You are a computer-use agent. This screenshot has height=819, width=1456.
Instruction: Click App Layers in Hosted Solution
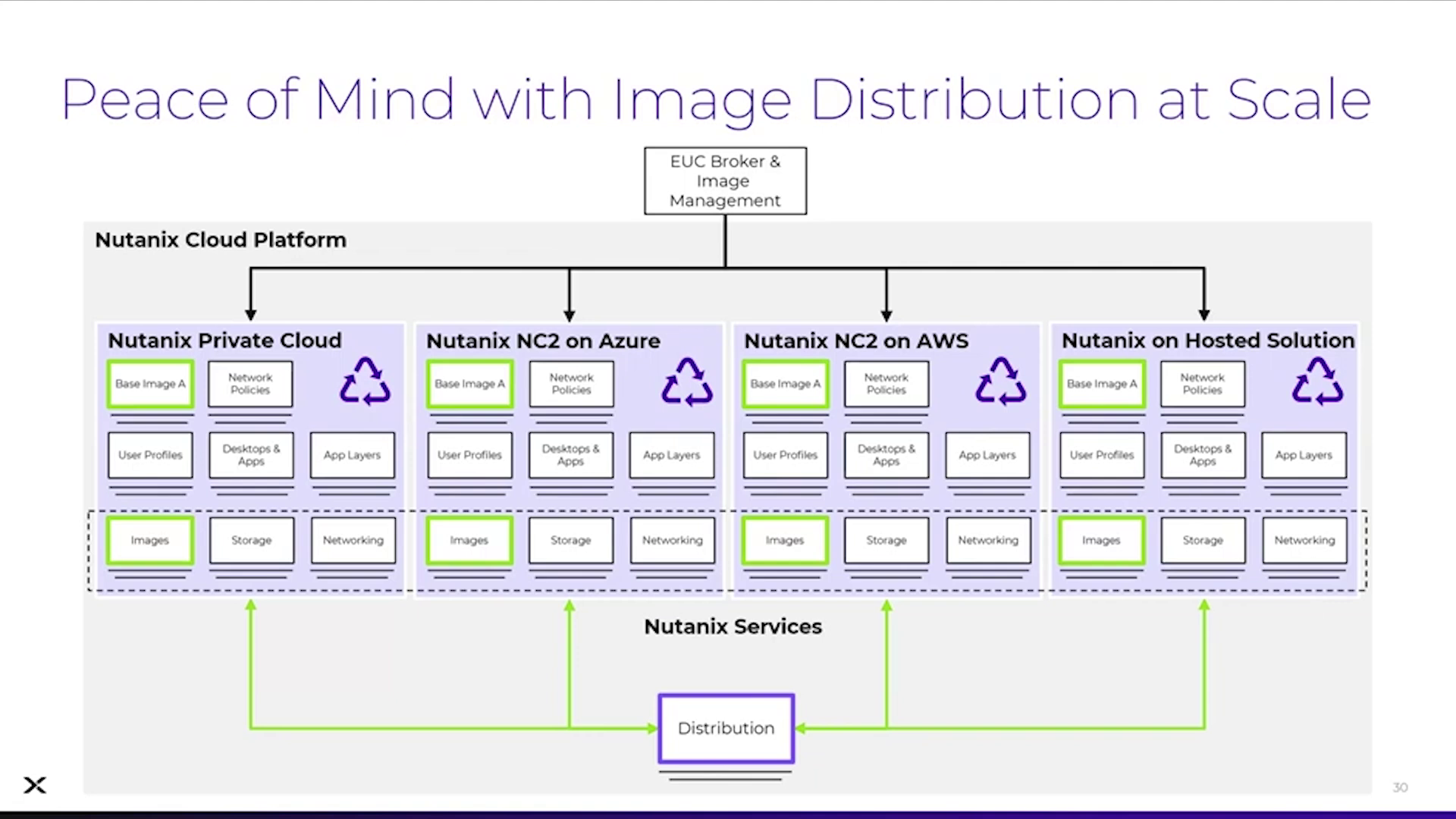[x=1304, y=455]
